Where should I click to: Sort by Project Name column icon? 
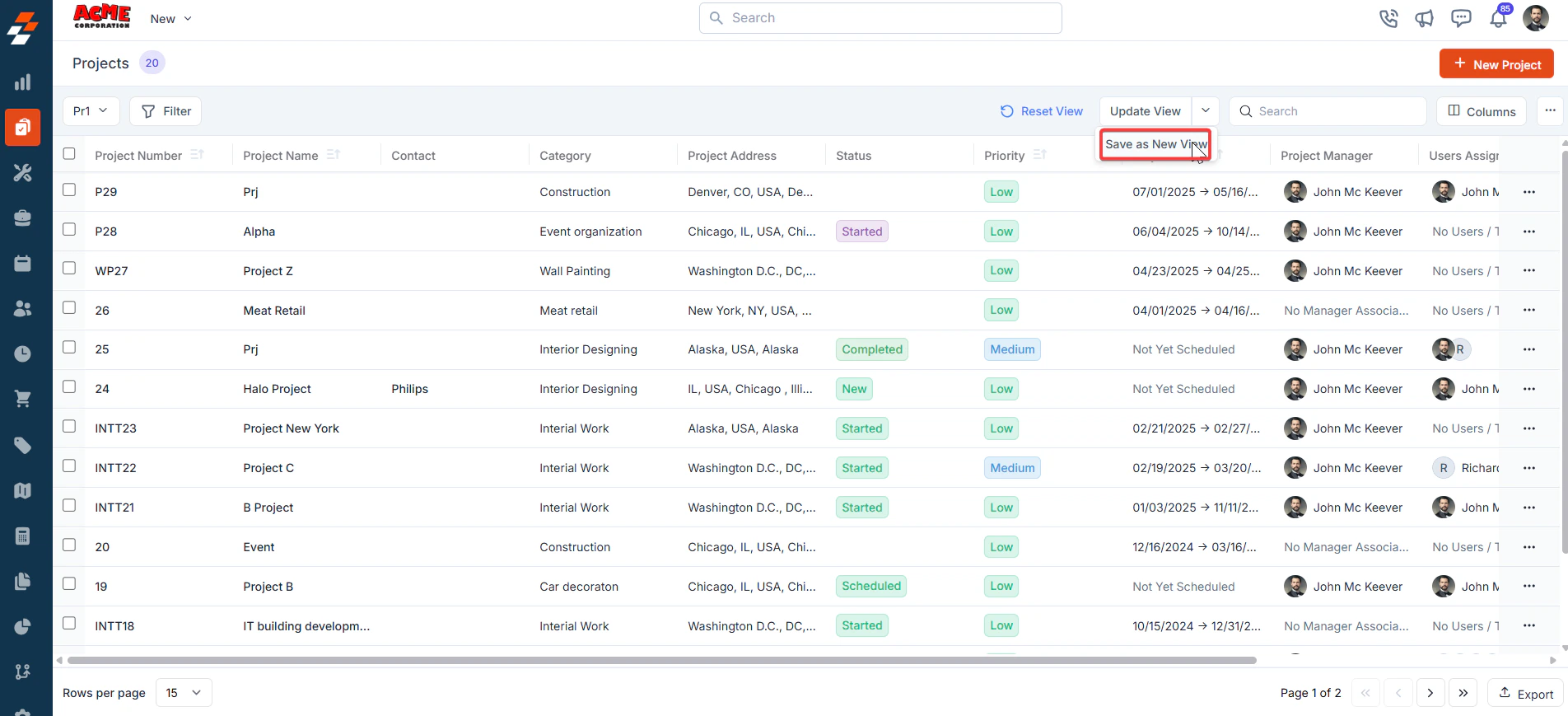coord(333,155)
